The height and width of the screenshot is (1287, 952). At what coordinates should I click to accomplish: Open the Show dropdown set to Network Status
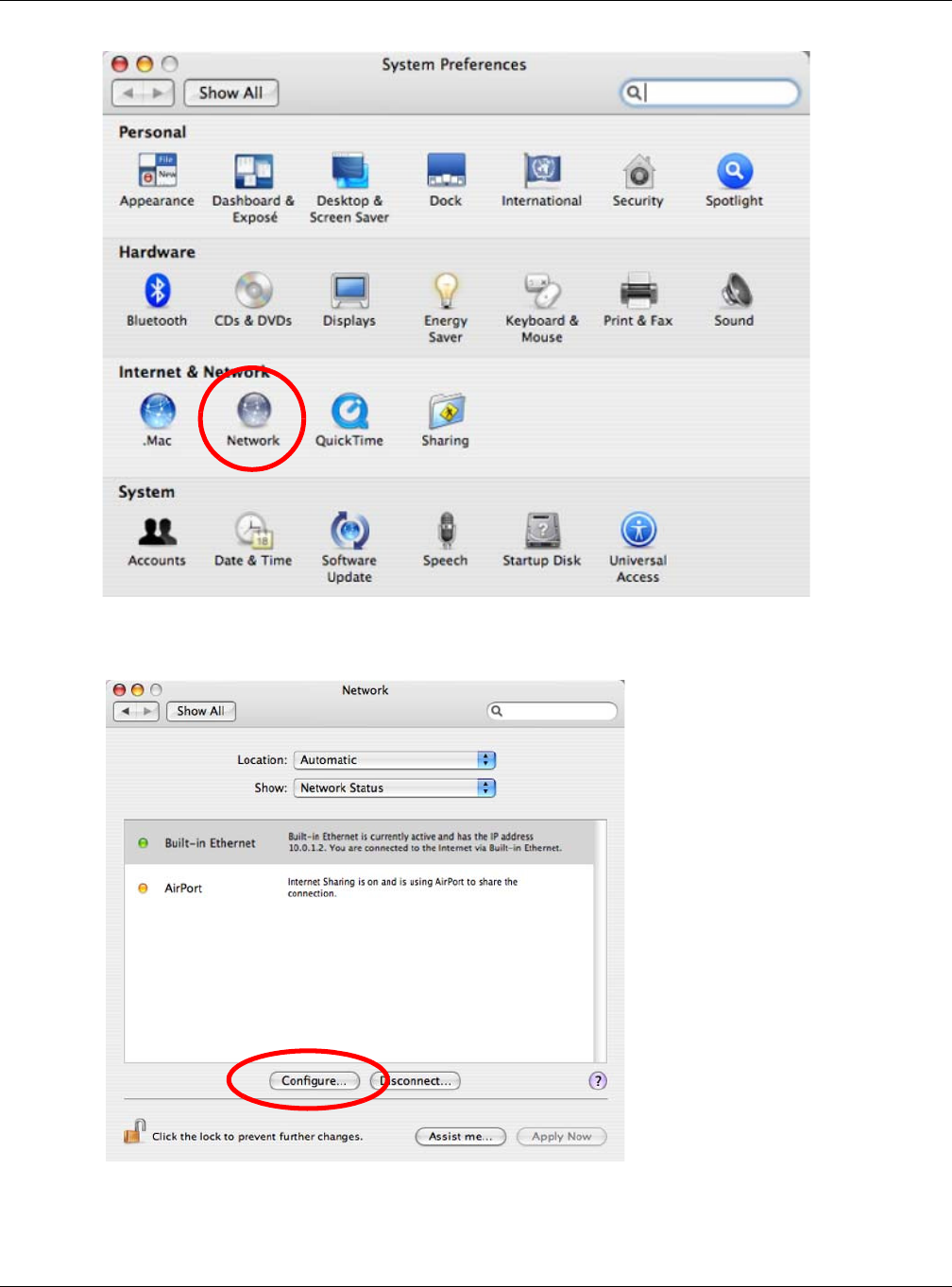click(395, 787)
